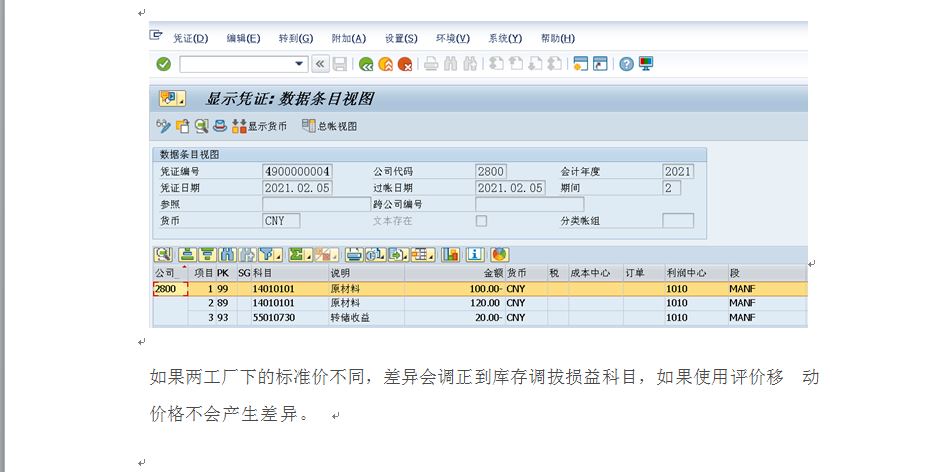Click the 总帐视图 button

point(330,126)
